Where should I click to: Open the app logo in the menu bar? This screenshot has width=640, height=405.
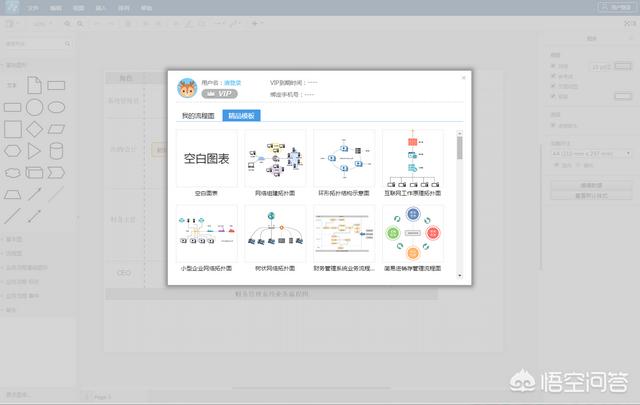coord(12,7)
